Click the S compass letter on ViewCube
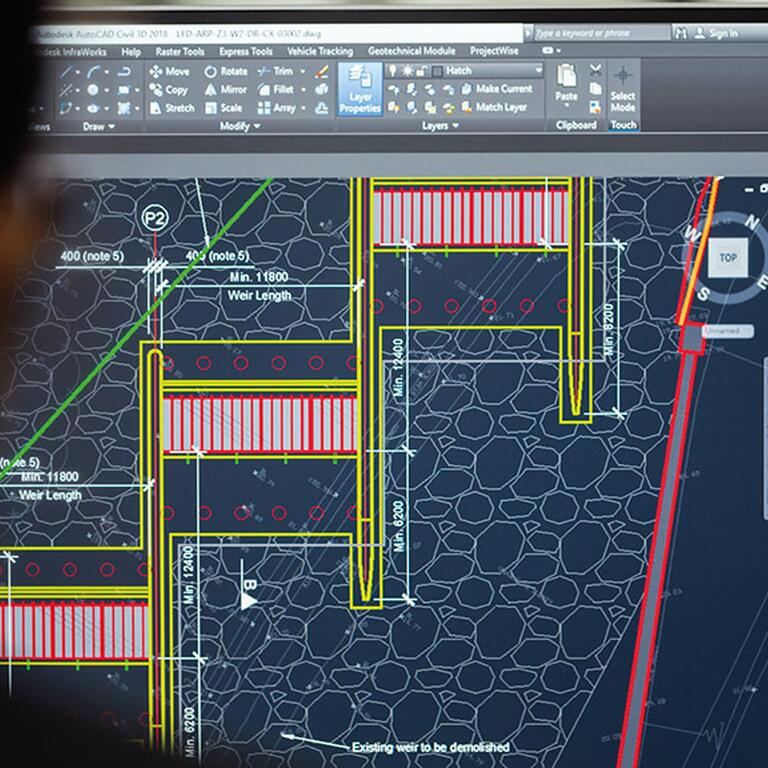Image resolution: width=768 pixels, height=768 pixels. coord(703,294)
